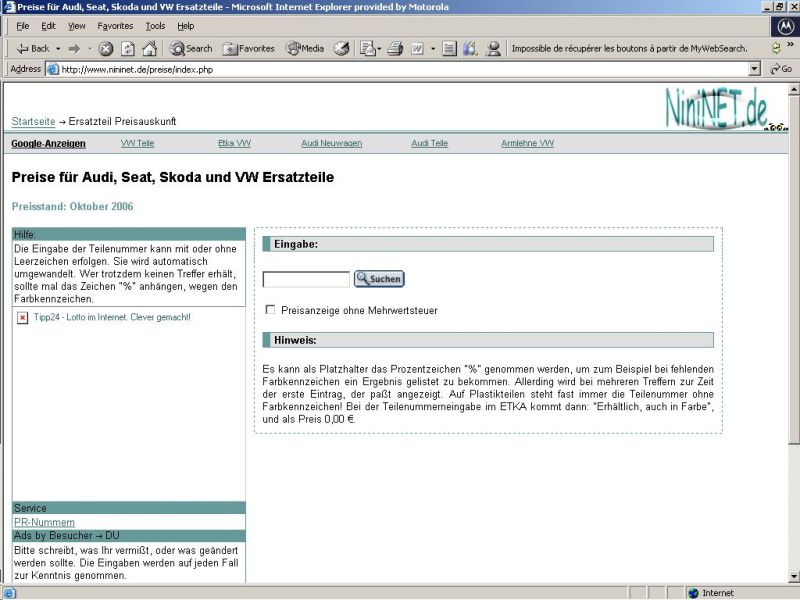Open the Mail toolbar icon
The image size is (800, 600).
click(367, 48)
